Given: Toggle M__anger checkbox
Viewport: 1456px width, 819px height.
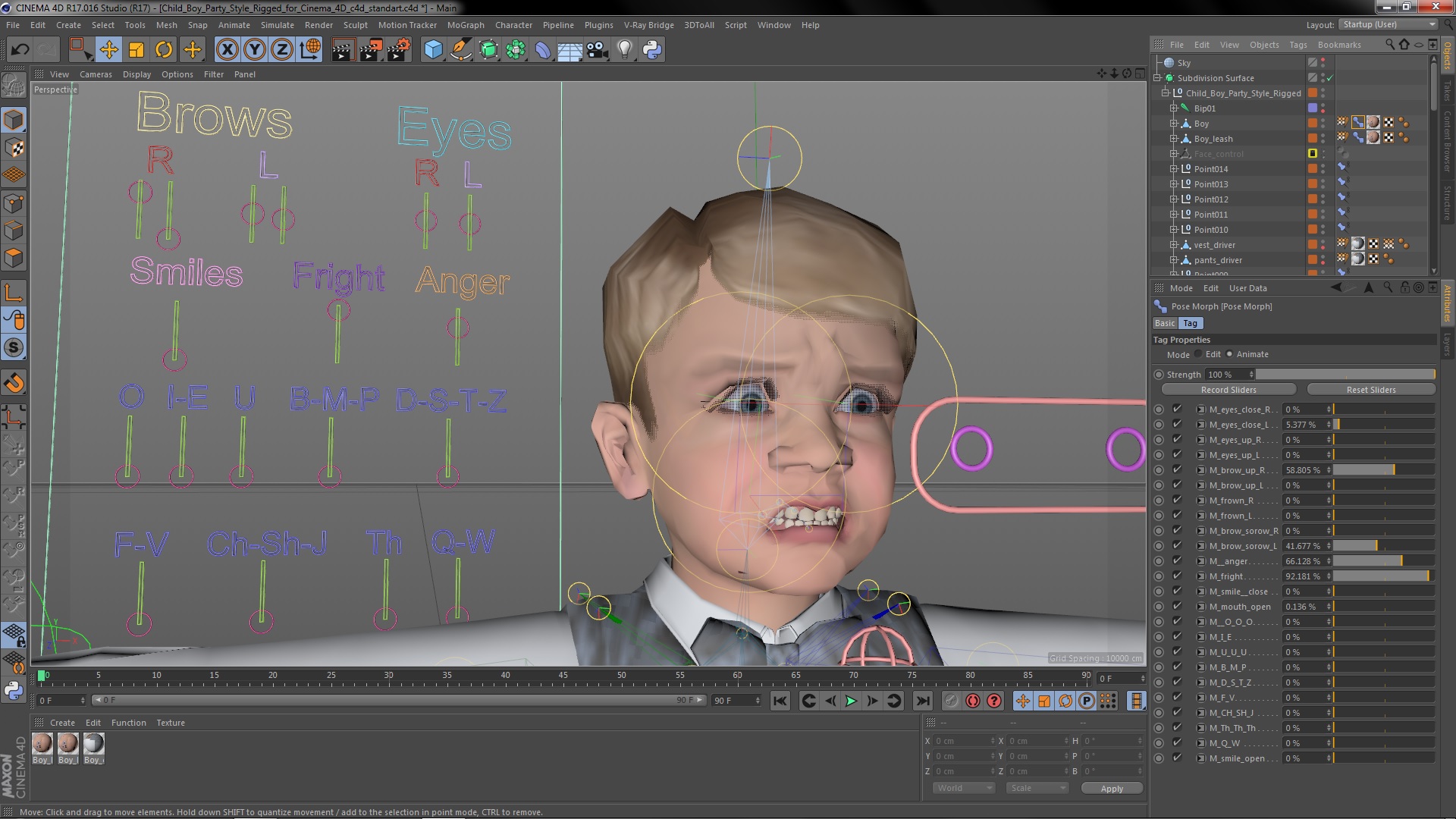Looking at the screenshot, I should tap(1177, 560).
